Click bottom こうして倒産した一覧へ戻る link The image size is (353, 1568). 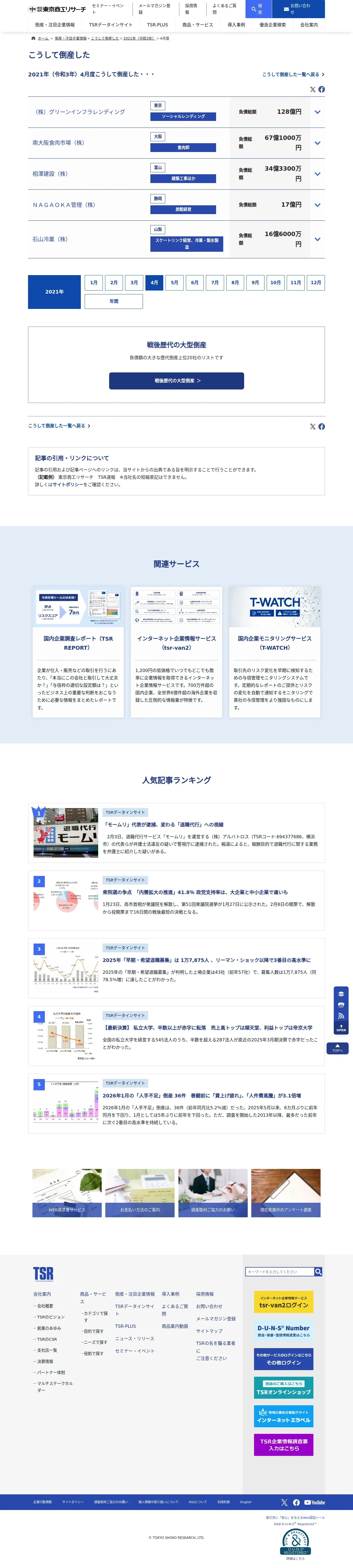click(59, 426)
